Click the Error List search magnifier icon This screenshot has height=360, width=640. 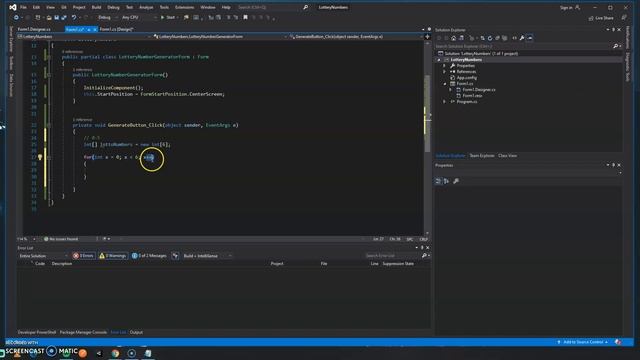coord(424,256)
